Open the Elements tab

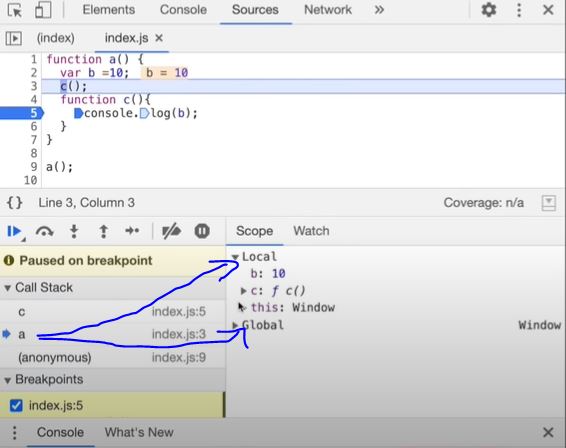(109, 10)
